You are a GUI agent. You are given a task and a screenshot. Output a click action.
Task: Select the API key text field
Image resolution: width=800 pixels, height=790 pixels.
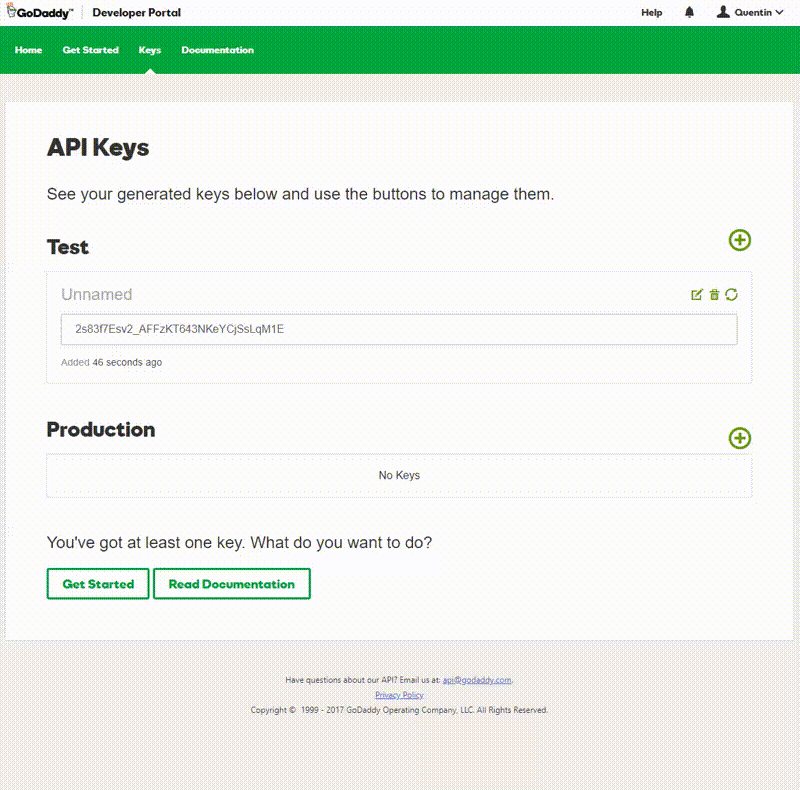pos(400,328)
